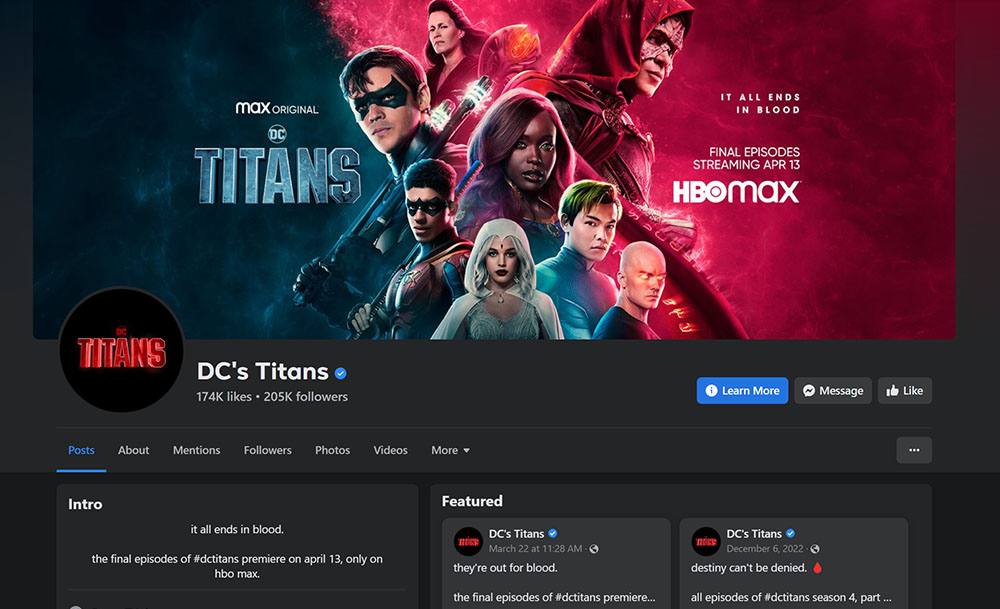Go to the Followers tab

point(268,450)
